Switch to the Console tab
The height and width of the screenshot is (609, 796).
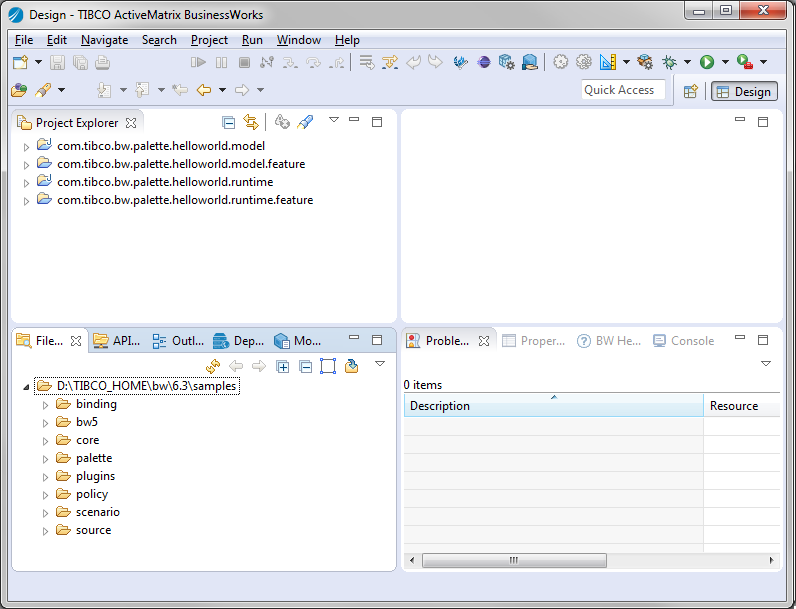tap(684, 341)
